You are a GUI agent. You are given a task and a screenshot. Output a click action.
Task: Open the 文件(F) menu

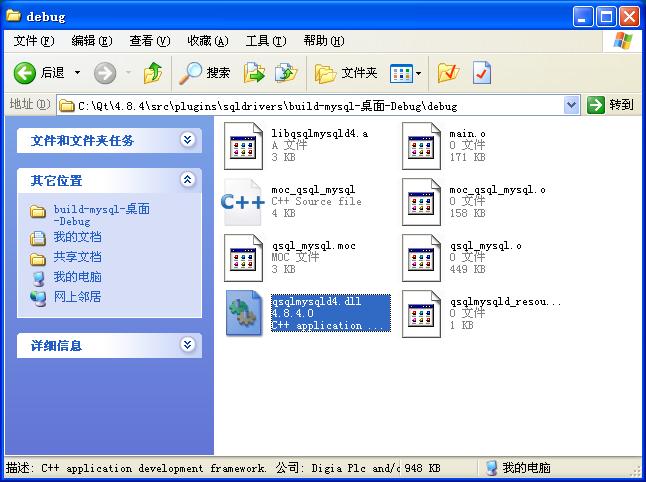(33, 41)
